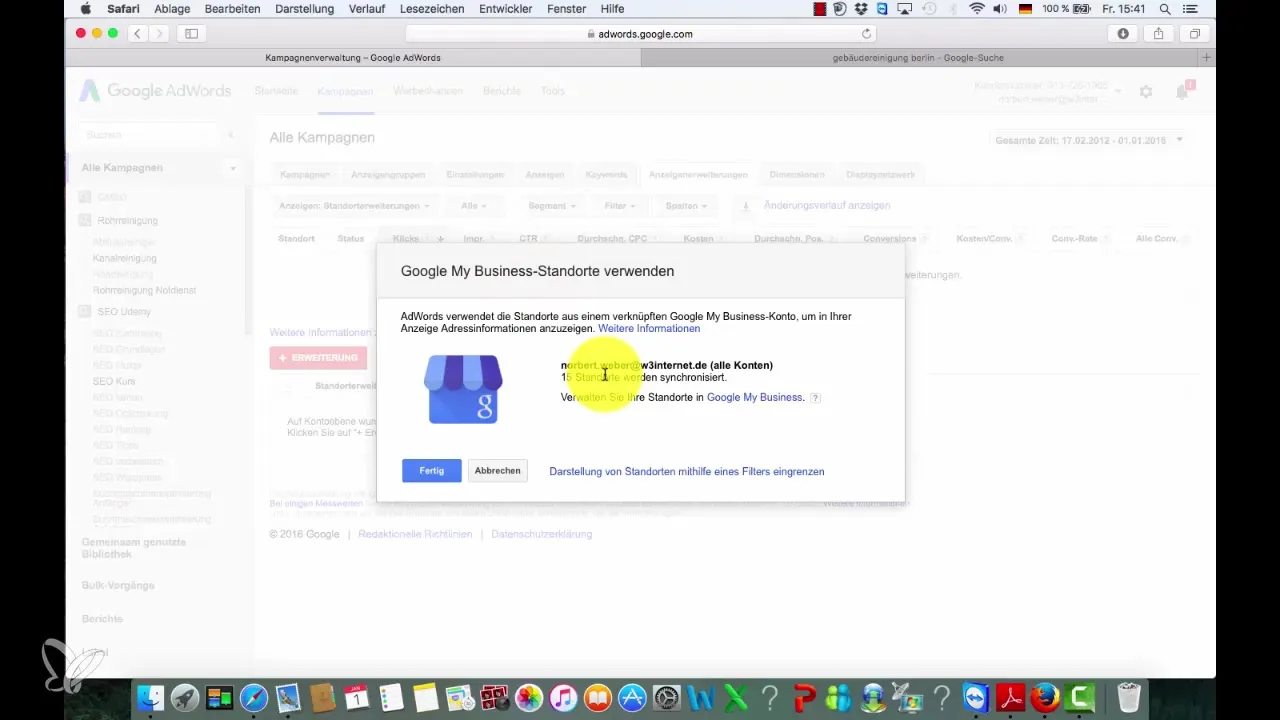Select the Anzeigenerweiterungen tab
The width and height of the screenshot is (1280, 720).
pos(698,174)
